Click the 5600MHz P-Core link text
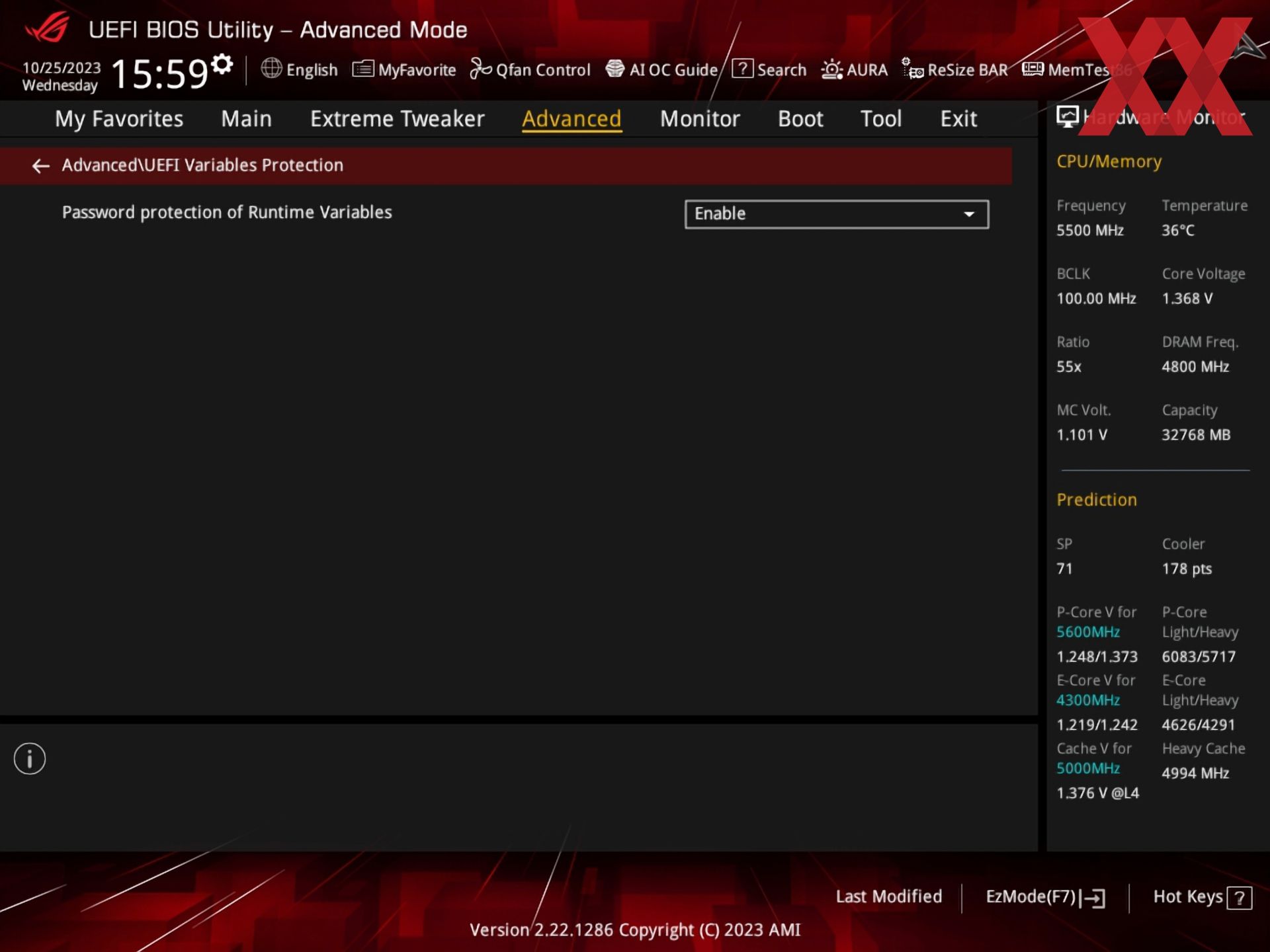1270x952 pixels. [1088, 632]
